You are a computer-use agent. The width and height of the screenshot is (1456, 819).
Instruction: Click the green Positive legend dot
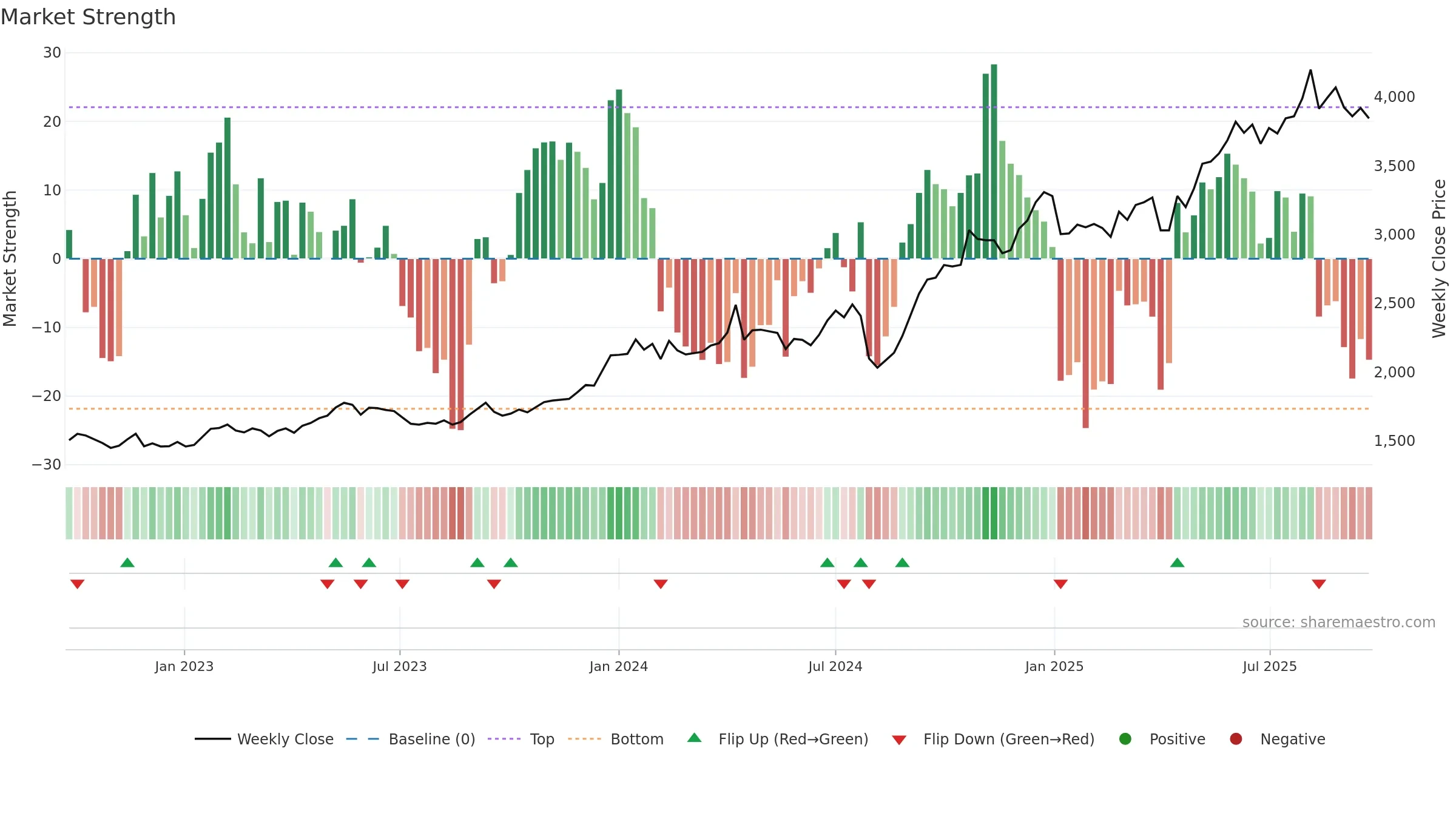pos(1125,739)
